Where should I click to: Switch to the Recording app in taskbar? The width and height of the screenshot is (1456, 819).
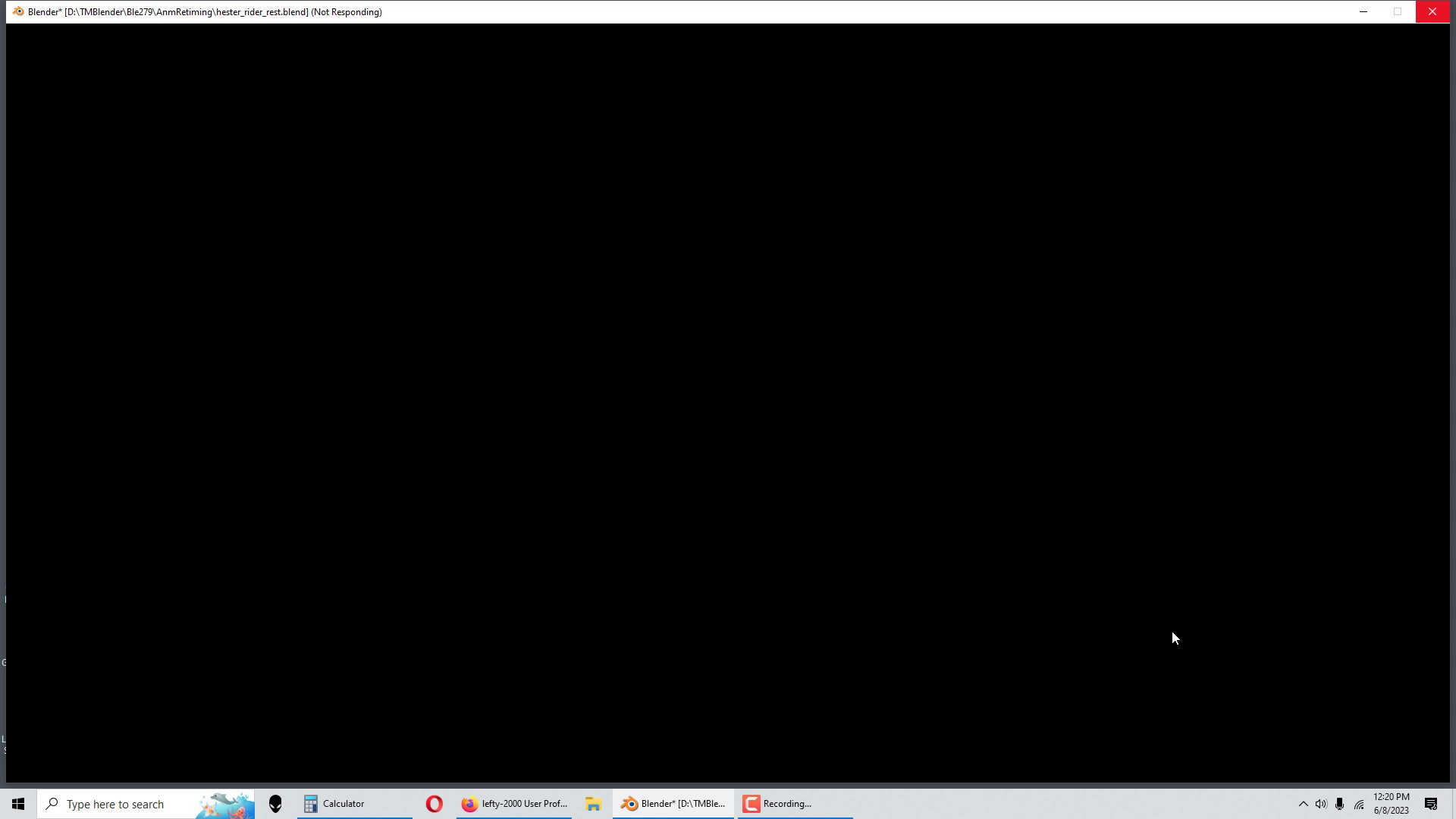795,804
